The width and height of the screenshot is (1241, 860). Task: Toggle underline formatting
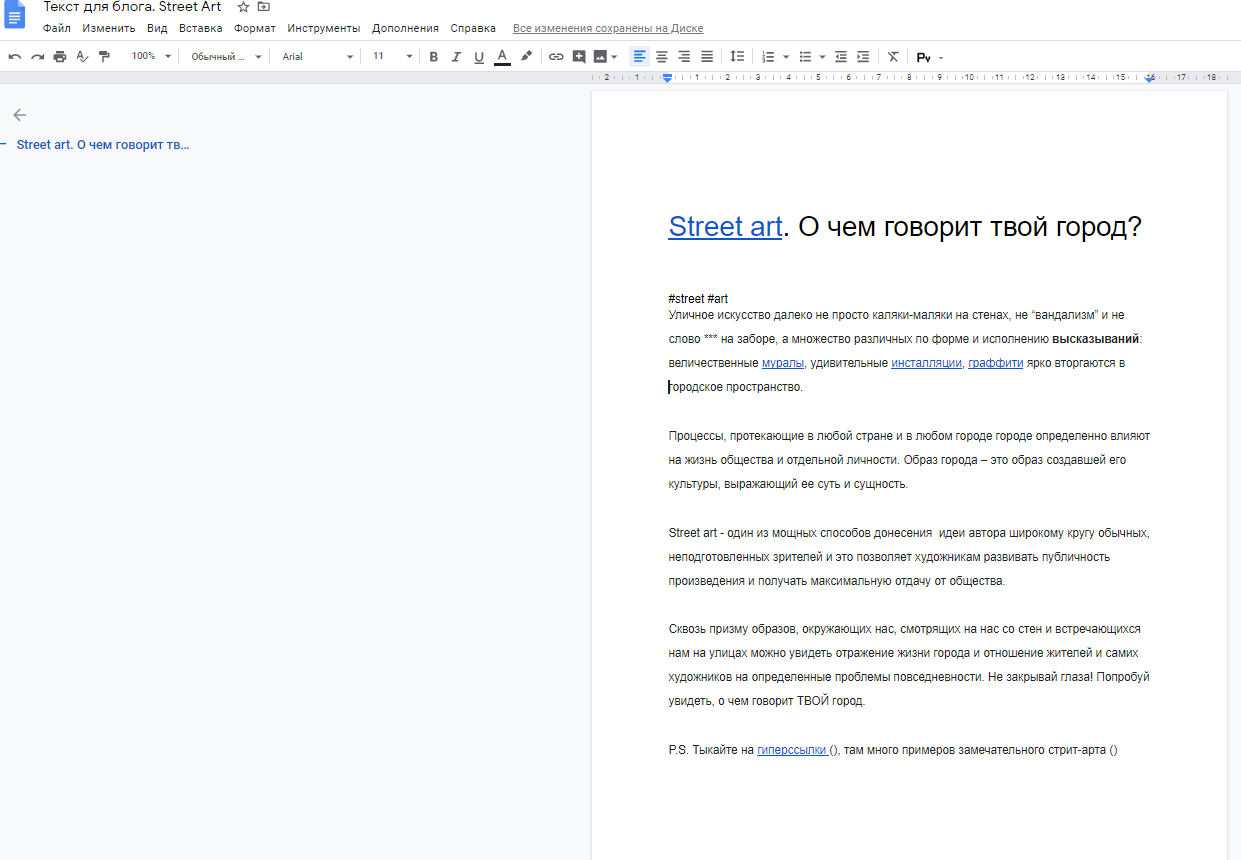[x=479, y=57]
